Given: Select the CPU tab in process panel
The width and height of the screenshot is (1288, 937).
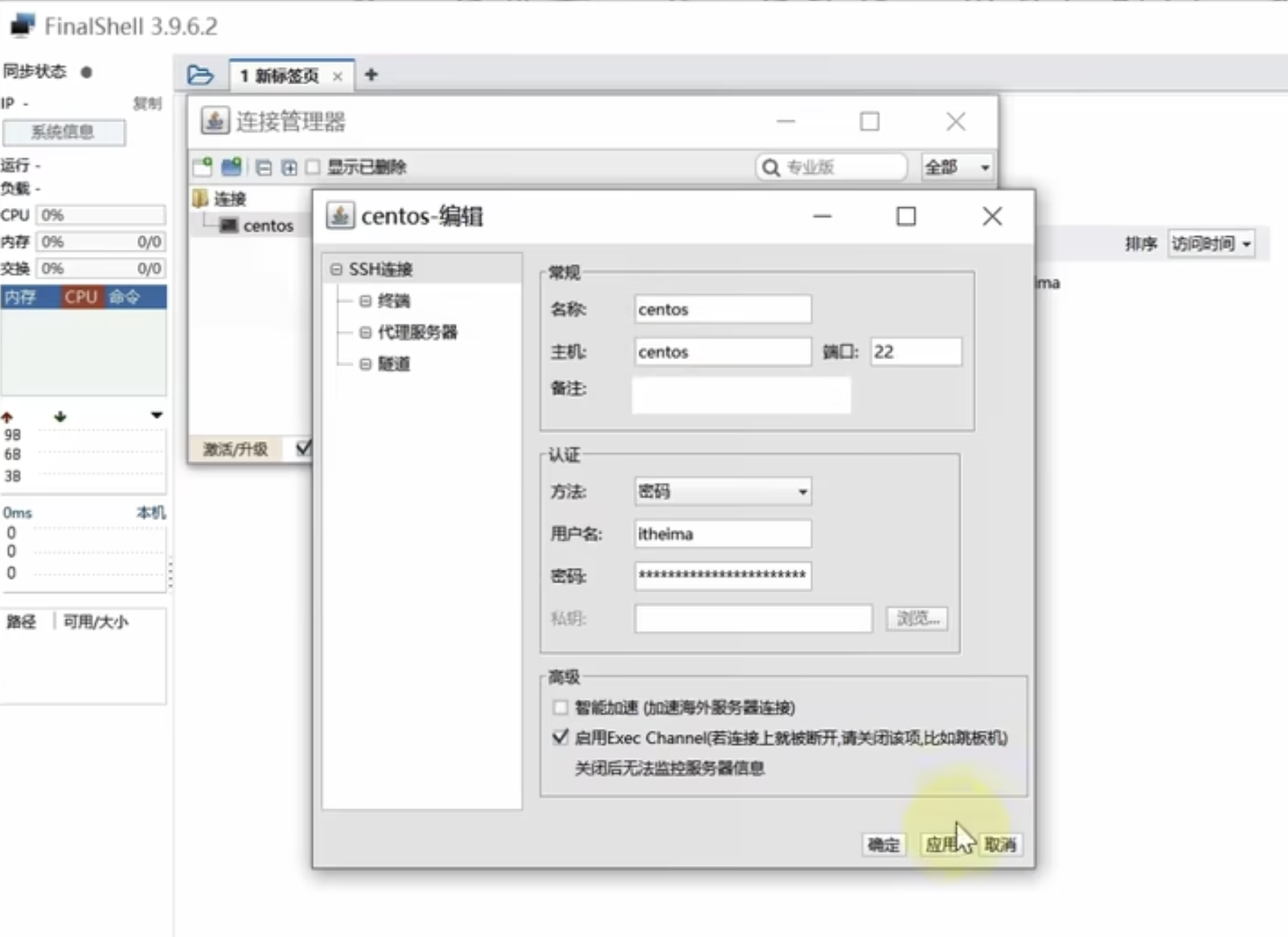Looking at the screenshot, I should click(x=81, y=297).
